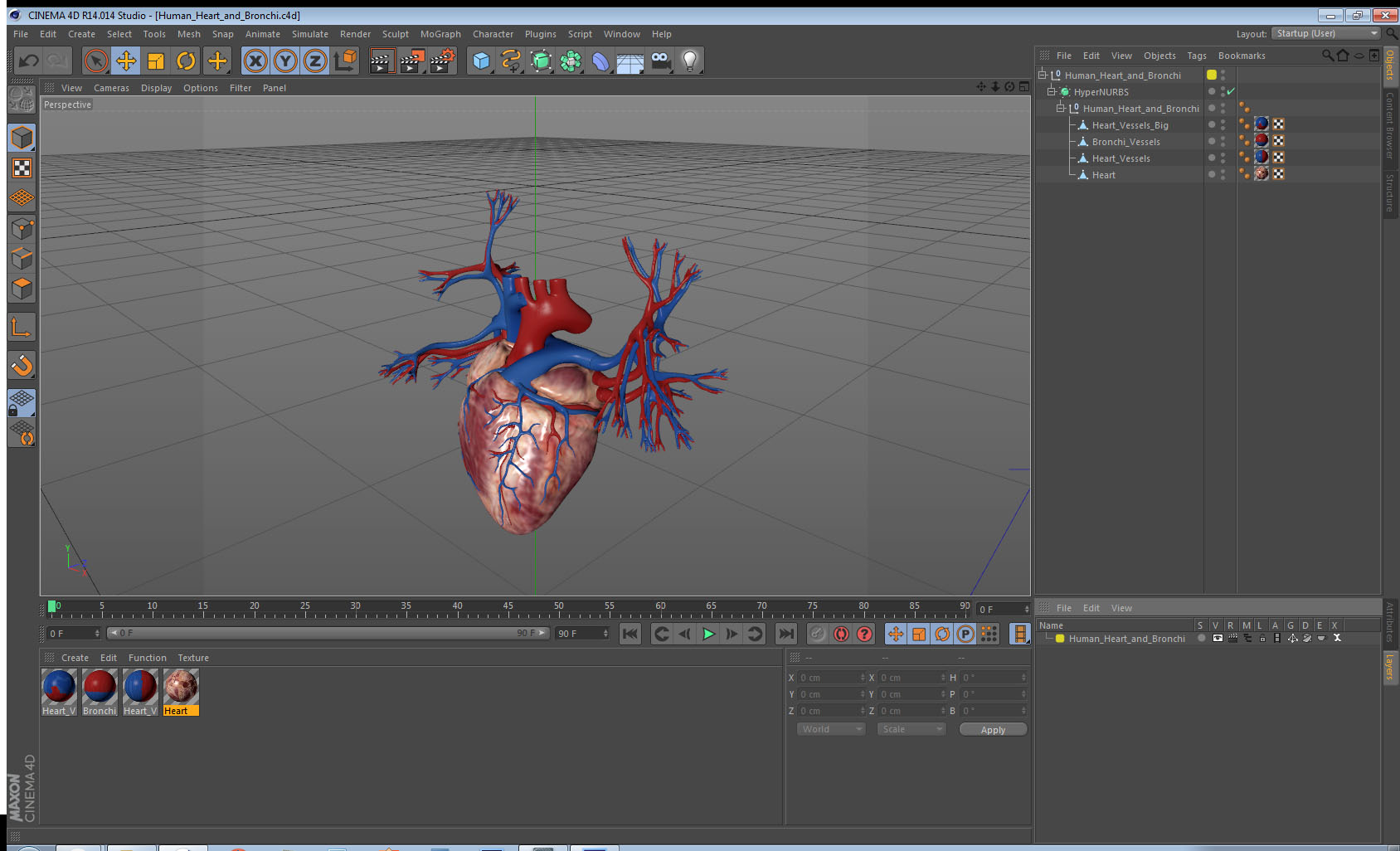Select the Bronchi_Vessels object
Screen dimensions: 1400x851
point(1125,142)
